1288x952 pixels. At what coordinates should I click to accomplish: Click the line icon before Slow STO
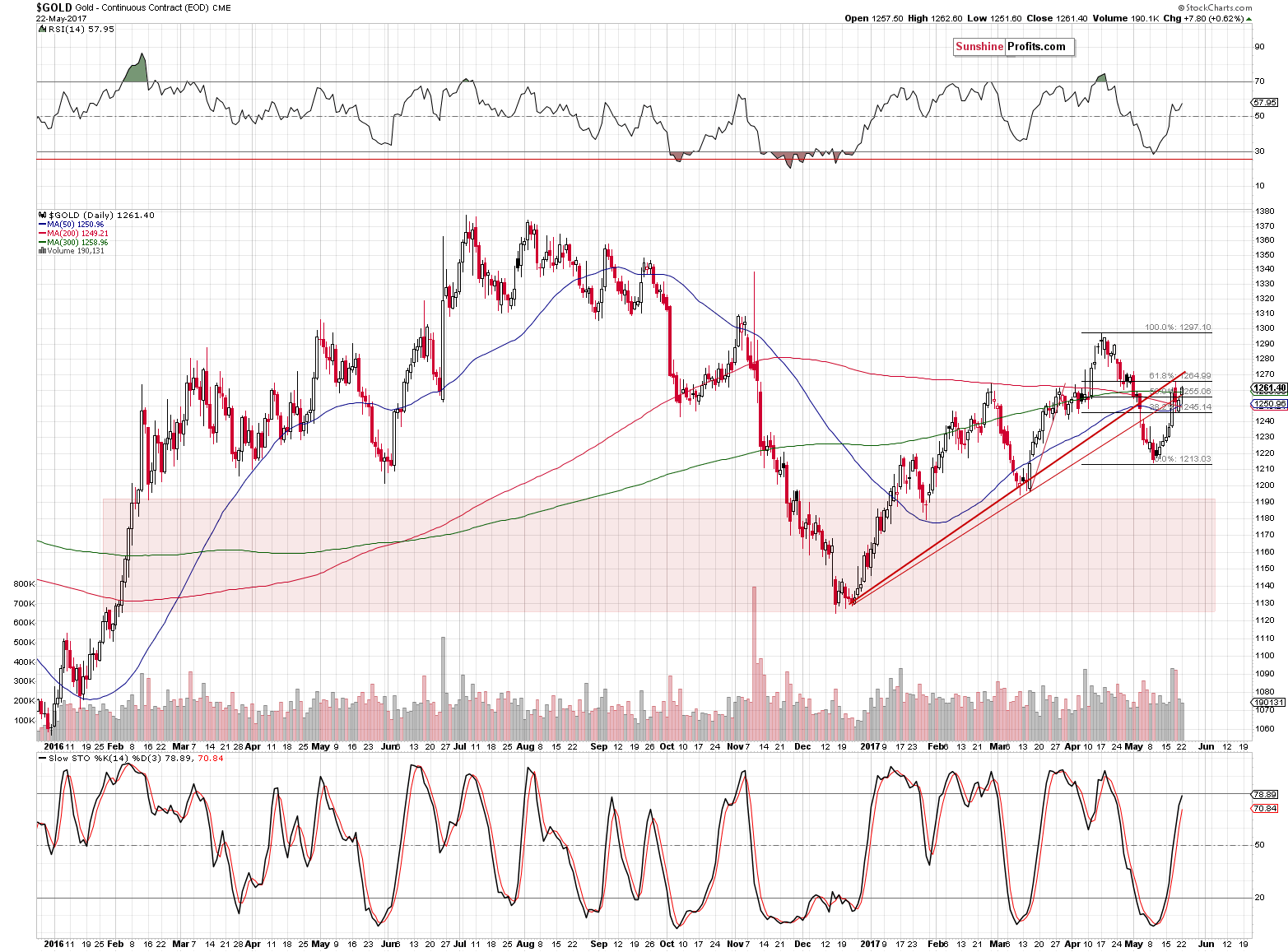pos(43,759)
